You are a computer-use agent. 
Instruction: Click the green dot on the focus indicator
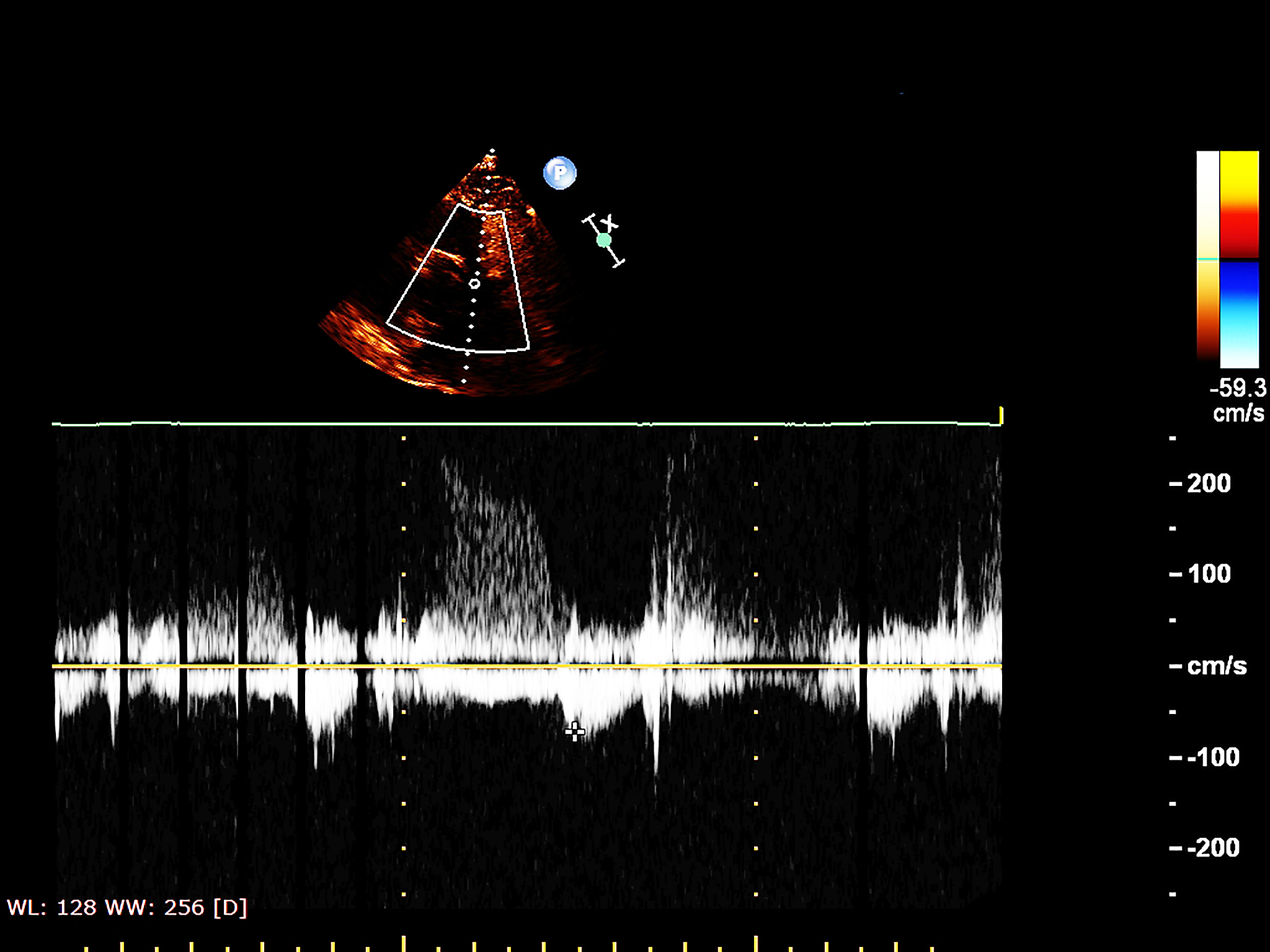pyautogui.click(x=603, y=240)
